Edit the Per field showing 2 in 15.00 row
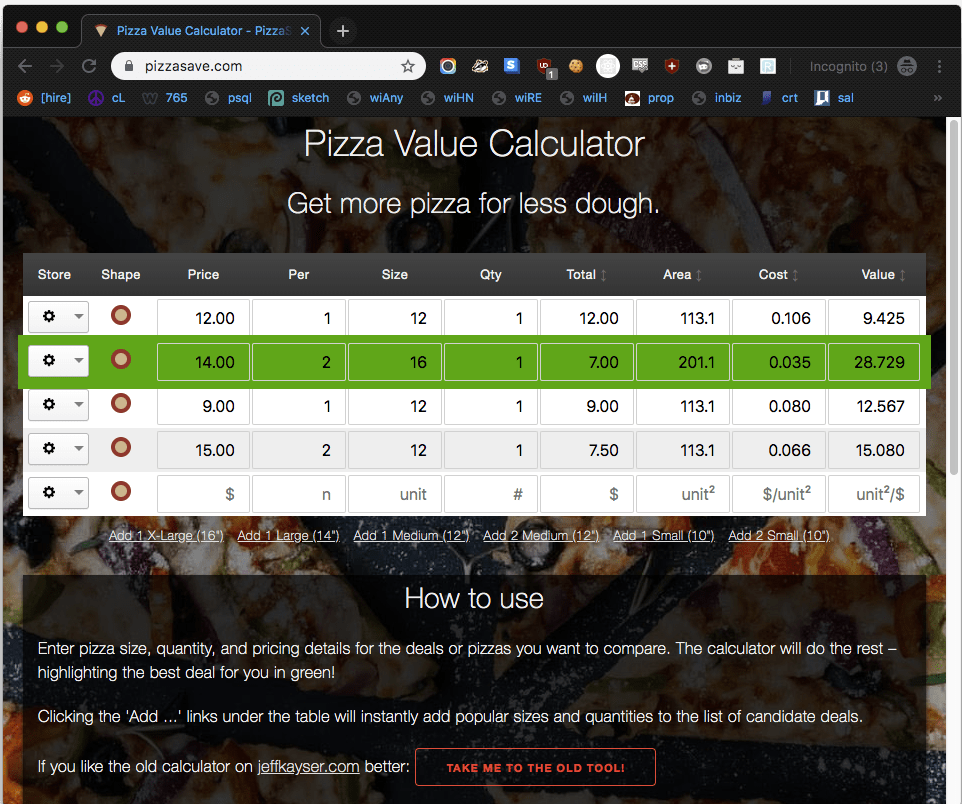The image size is (962, 804). pyautogui.click(x=299, y=450)
